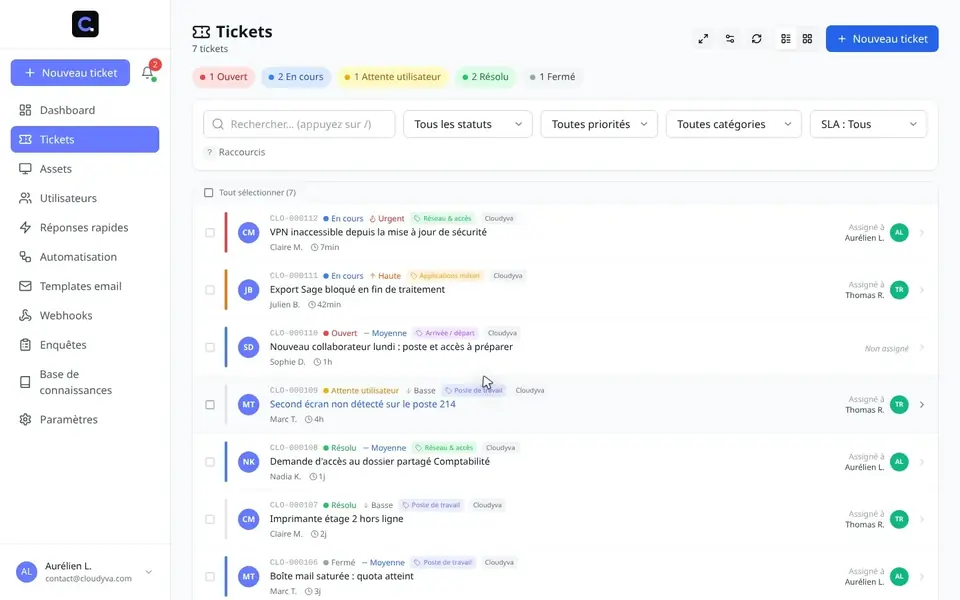Image resolution: width=960 pixels, height=600 pixels.
Task: Open Second écran ticket via its chevron
Action: pyautogui.click(x=922, y=405)
